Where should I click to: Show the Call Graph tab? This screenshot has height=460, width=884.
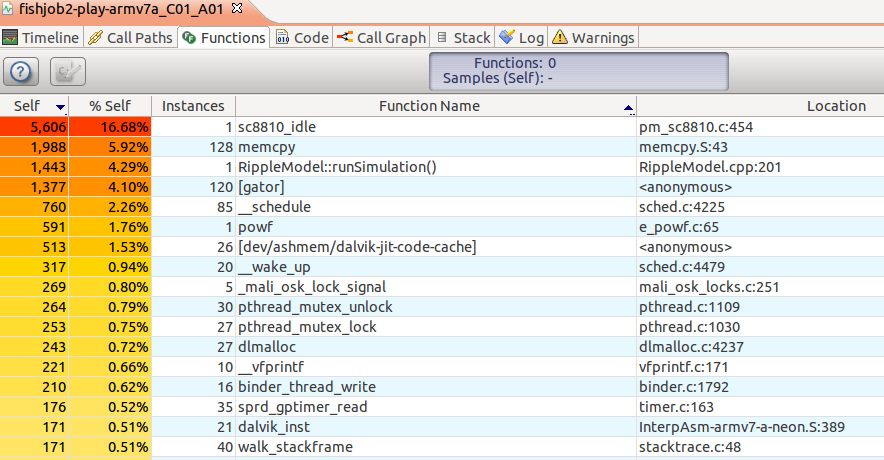click(381, 38)
